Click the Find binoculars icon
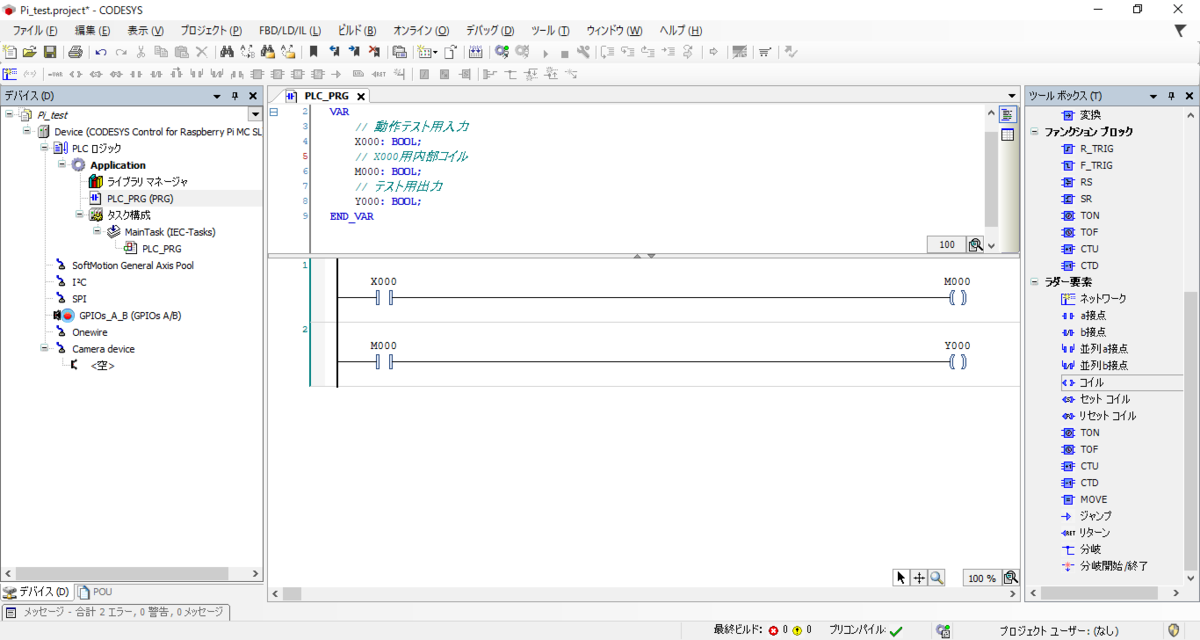 click(226, 52)
